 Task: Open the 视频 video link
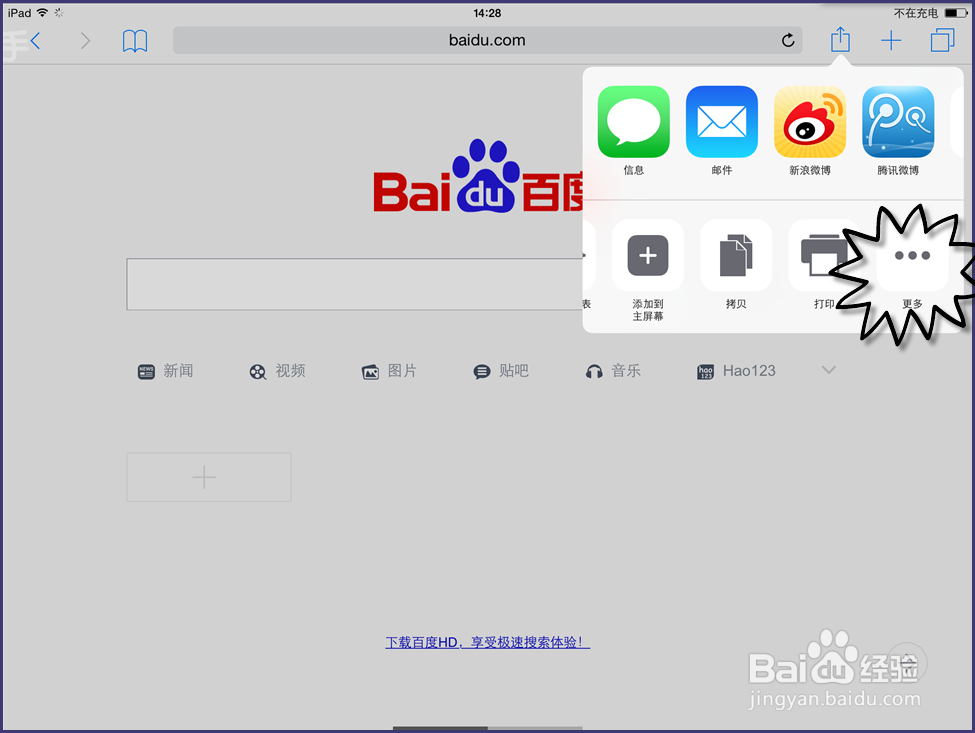click(277, 371)
